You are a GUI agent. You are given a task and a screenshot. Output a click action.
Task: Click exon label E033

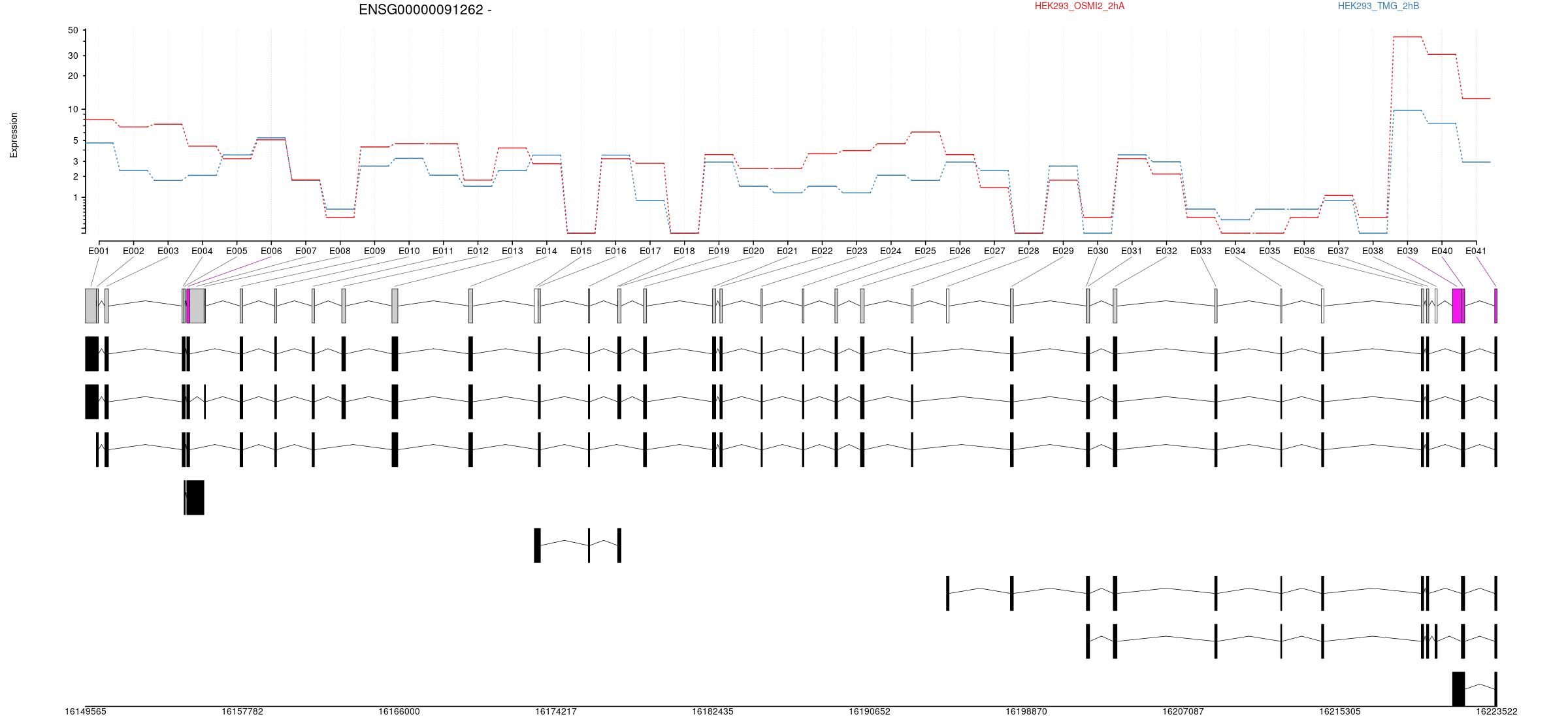point(1201,251)
